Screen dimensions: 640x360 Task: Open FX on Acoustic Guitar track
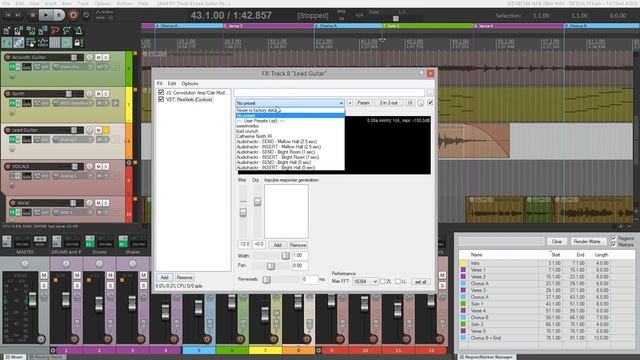pos(12,67)
